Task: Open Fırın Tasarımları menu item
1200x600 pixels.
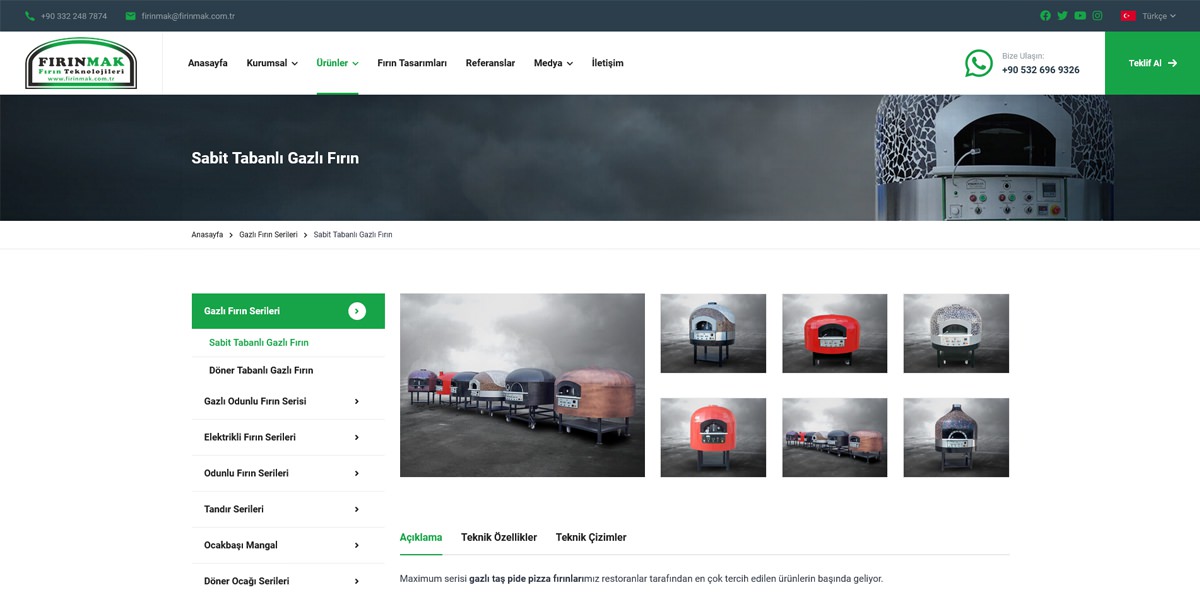Action: click(412, 63)
